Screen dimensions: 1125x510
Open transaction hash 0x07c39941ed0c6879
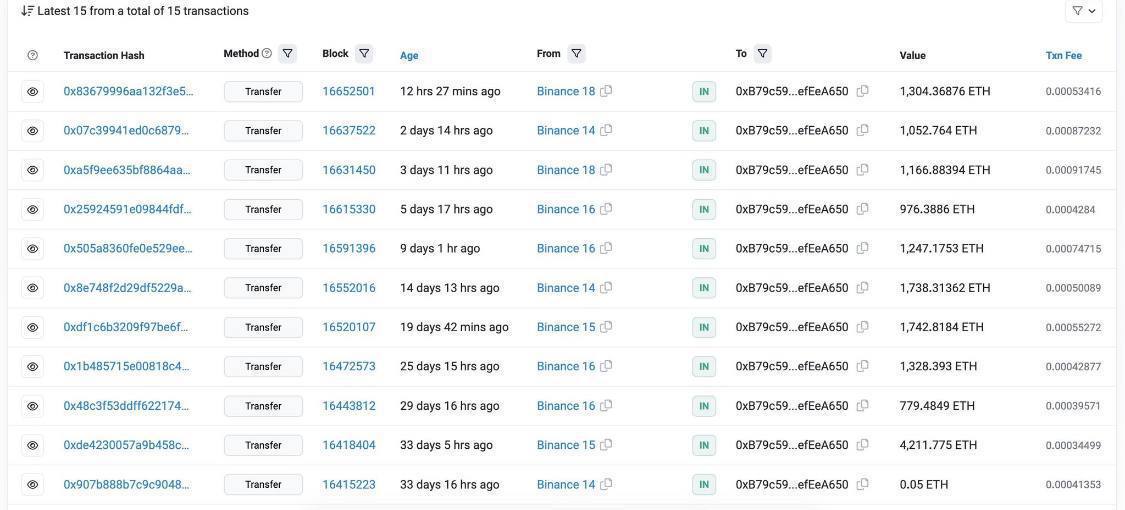pyautogui.click(x=128, y=130)
